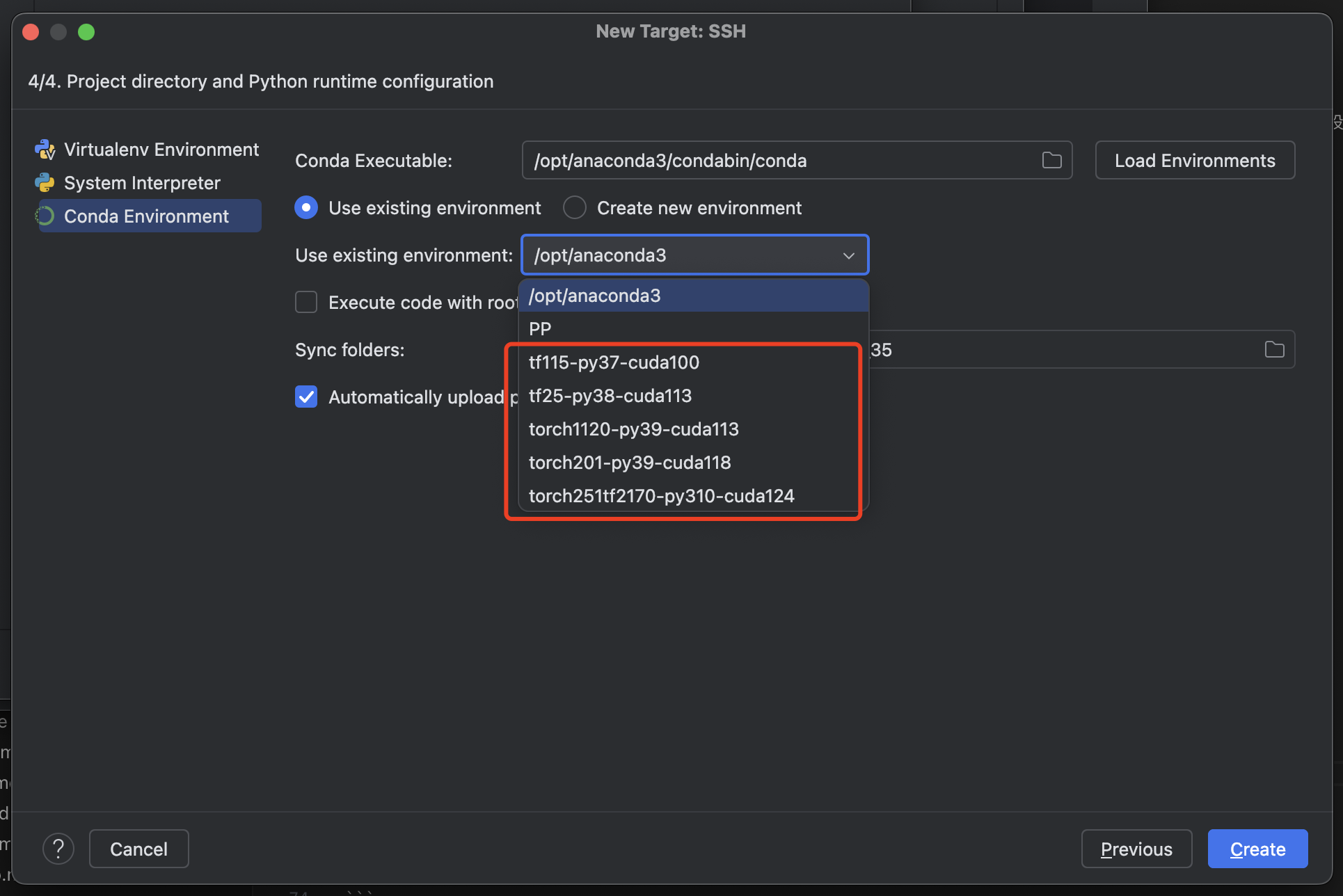The width and height of the screenshot is (1343, 896).
Task: Select the Use existing environment radio button
Action: coord(306,208)
